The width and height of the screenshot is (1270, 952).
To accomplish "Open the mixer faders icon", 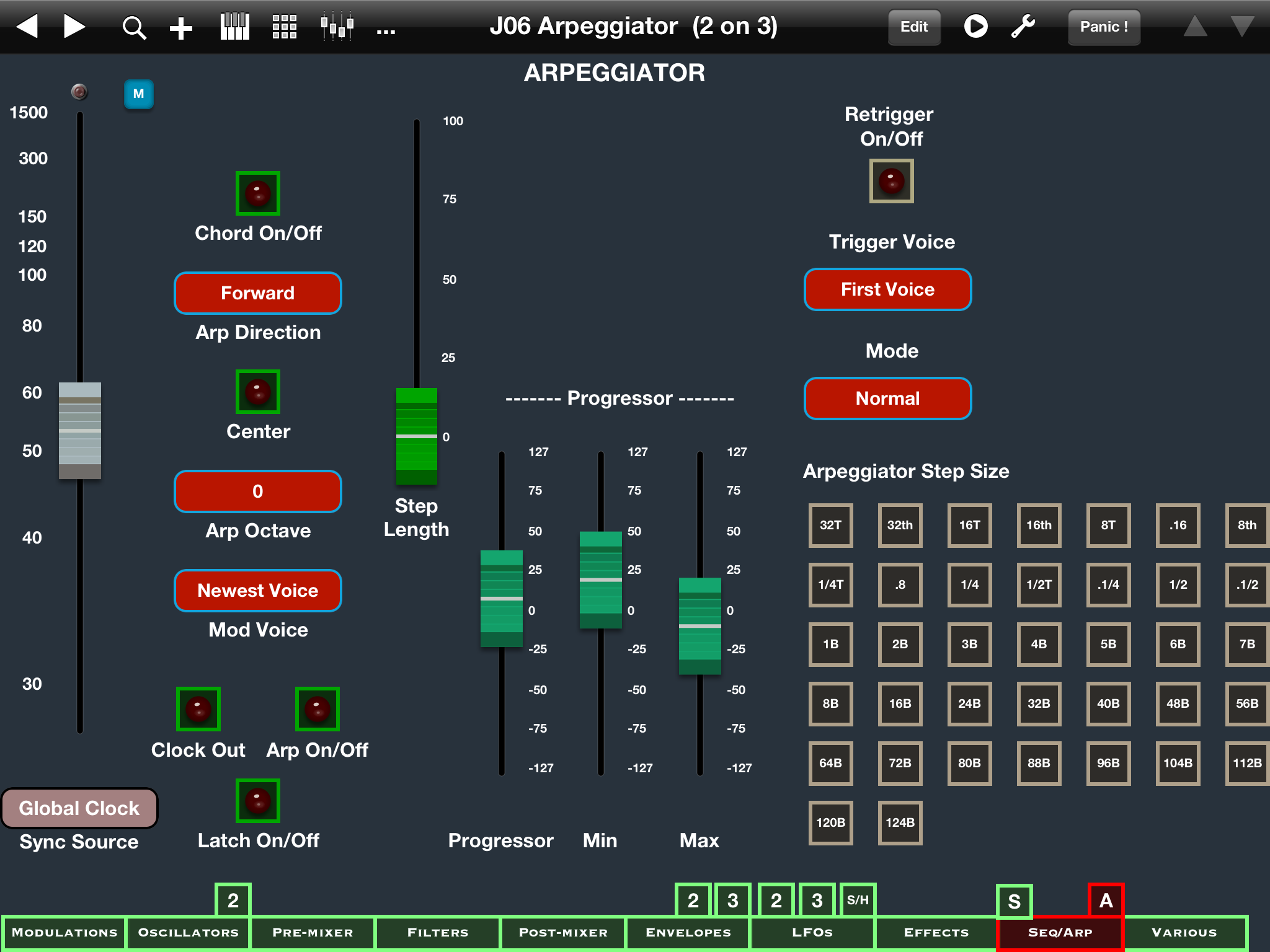I will click(337, 27).
